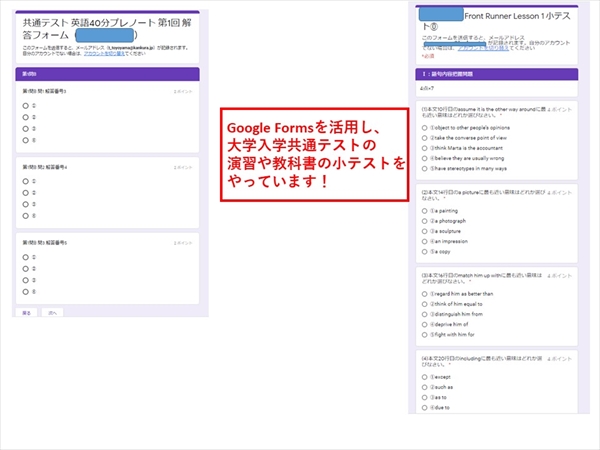This screenshot has height=450, width=600.
Task: Choose the 'a sculpture' answer
Action: [424, 231]
